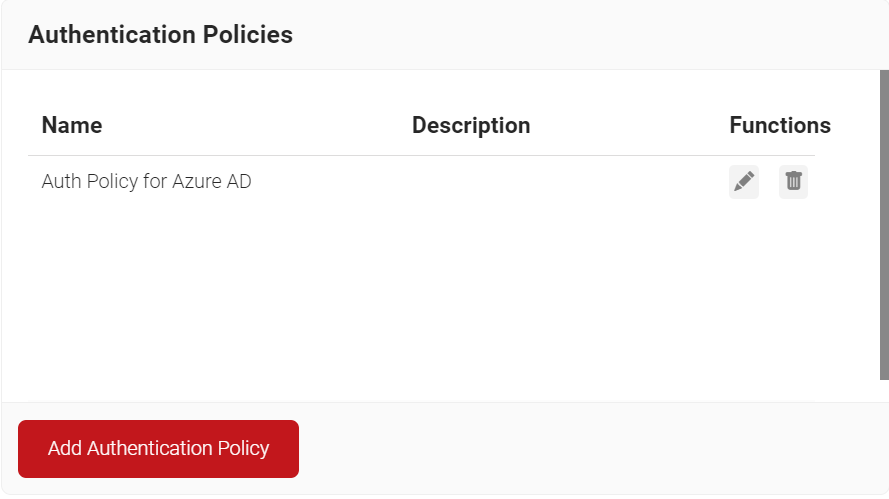Remove the Azure AD policy using the bin icon
Screen dimensions: 889x499
[x=793, y=182]
